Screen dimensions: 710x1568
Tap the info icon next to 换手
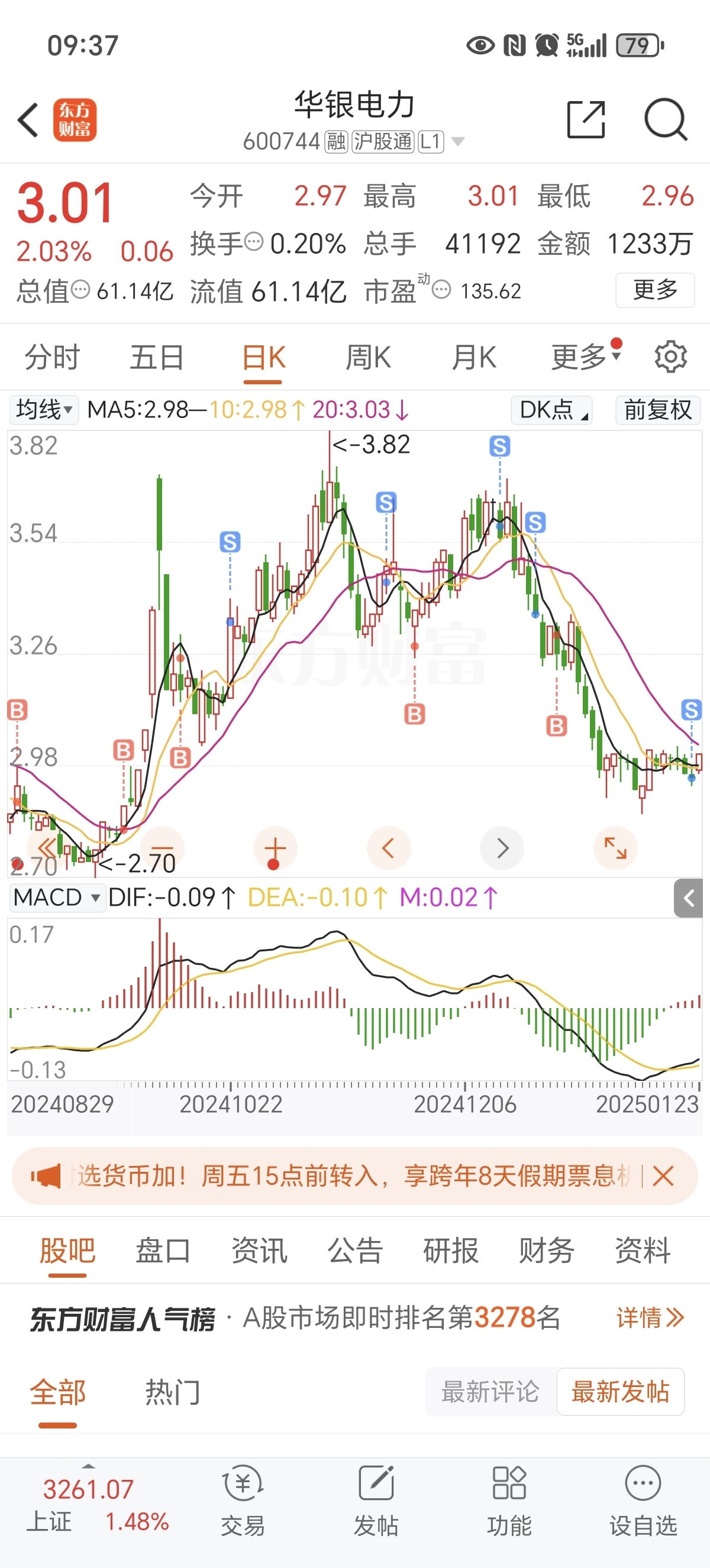(253, 242)
